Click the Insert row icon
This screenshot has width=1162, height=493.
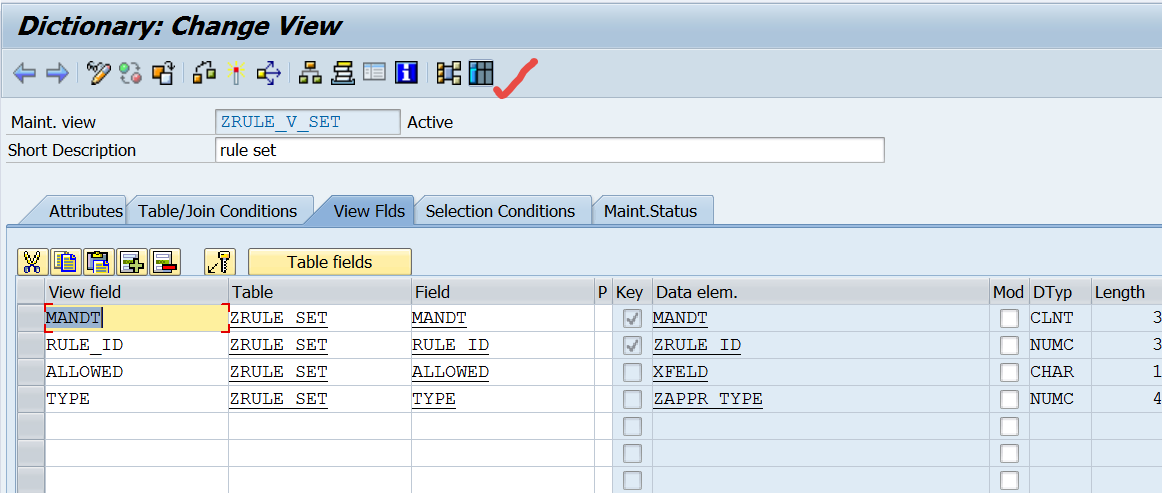[x=132, y=262]
